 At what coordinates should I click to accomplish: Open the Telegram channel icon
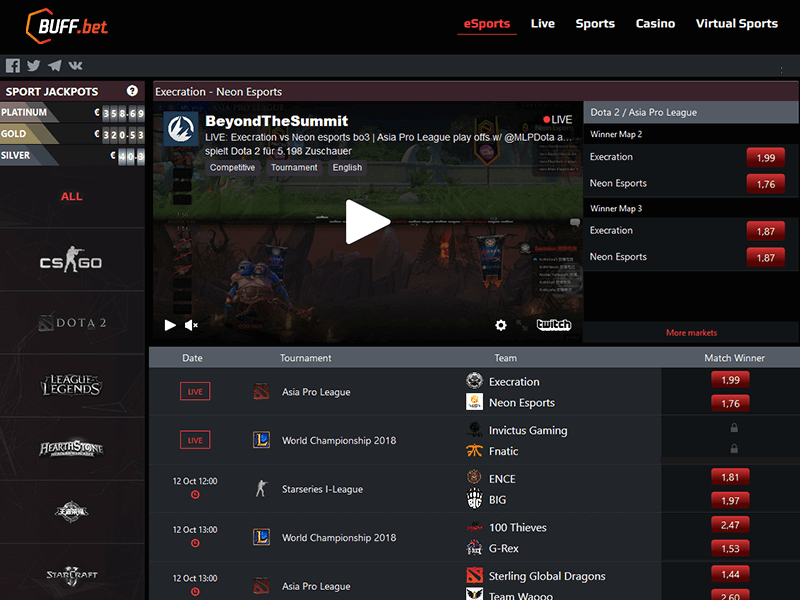tap(55, 65)
